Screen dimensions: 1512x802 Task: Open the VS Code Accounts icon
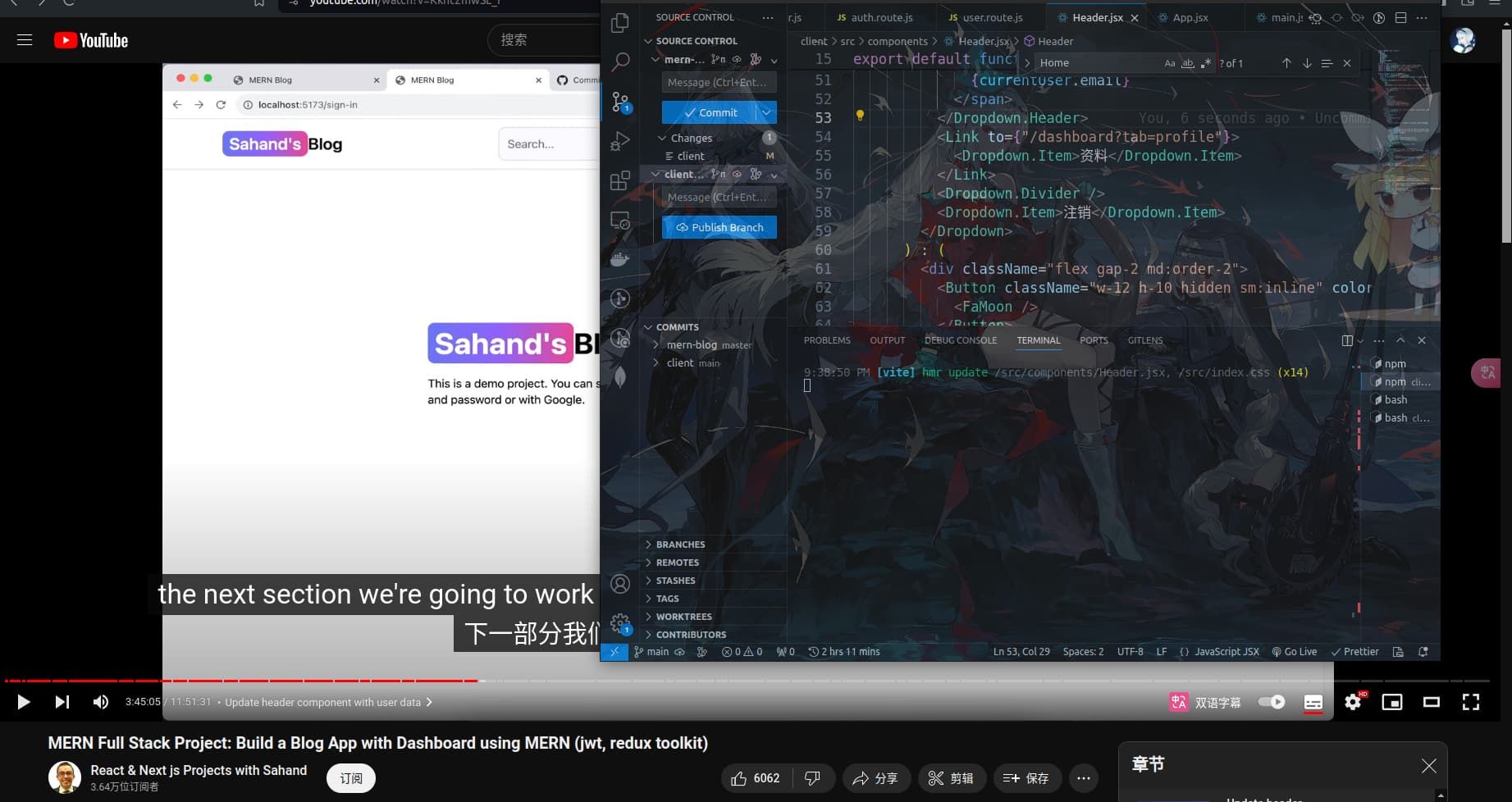pos(620,584)
